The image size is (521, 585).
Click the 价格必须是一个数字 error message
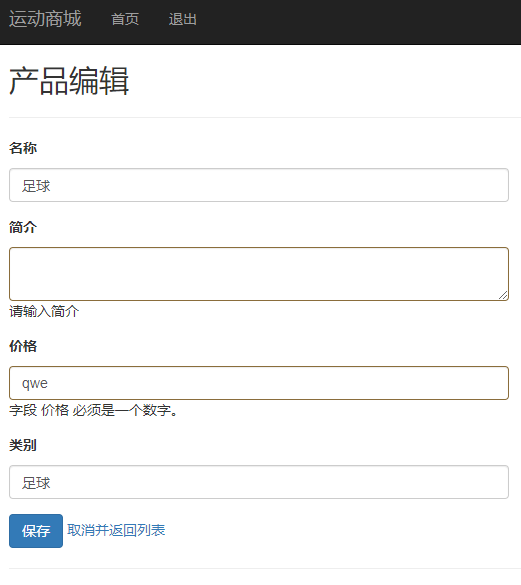93,410
